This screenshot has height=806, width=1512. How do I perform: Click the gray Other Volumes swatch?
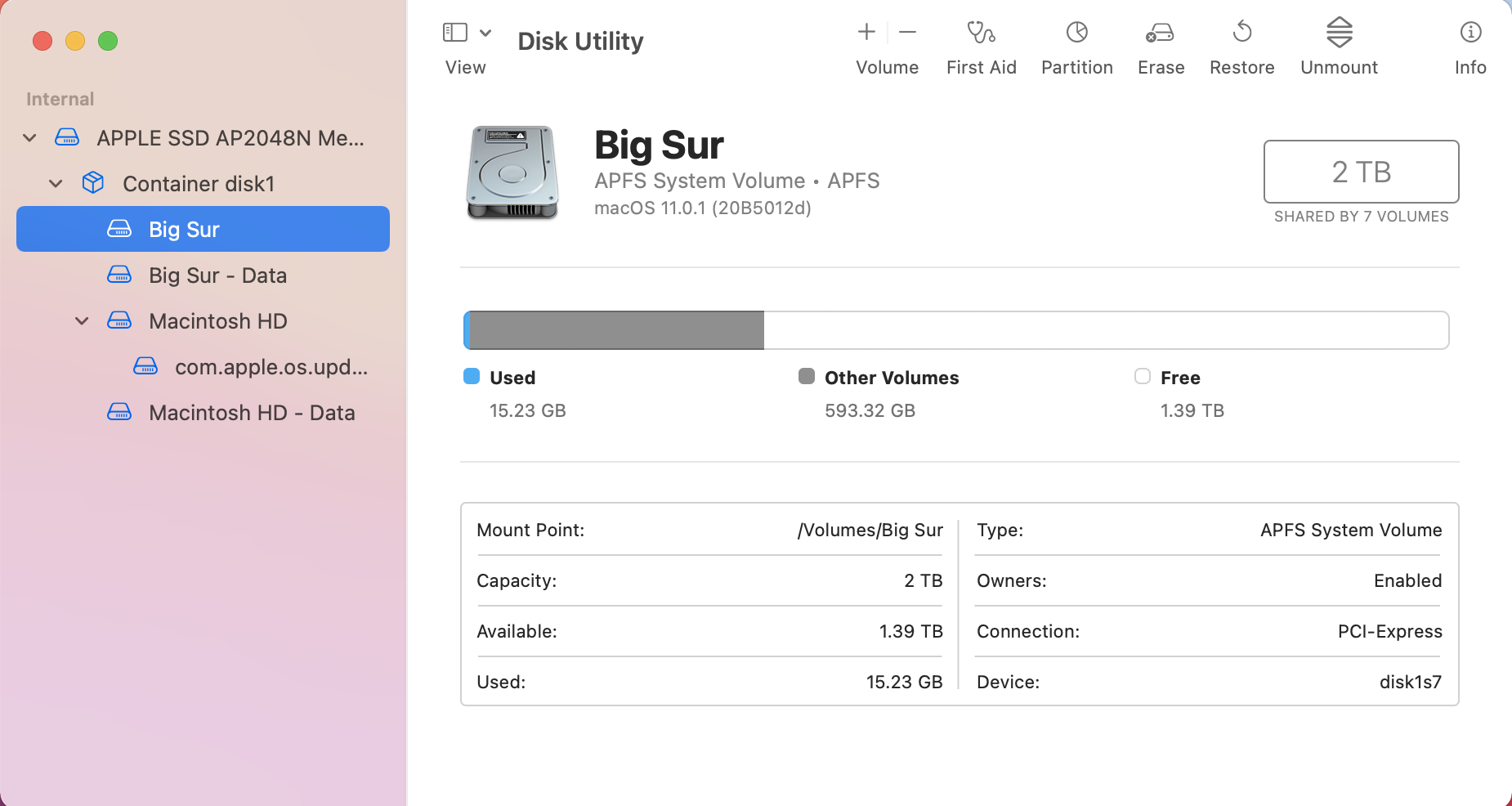(807, 376)
